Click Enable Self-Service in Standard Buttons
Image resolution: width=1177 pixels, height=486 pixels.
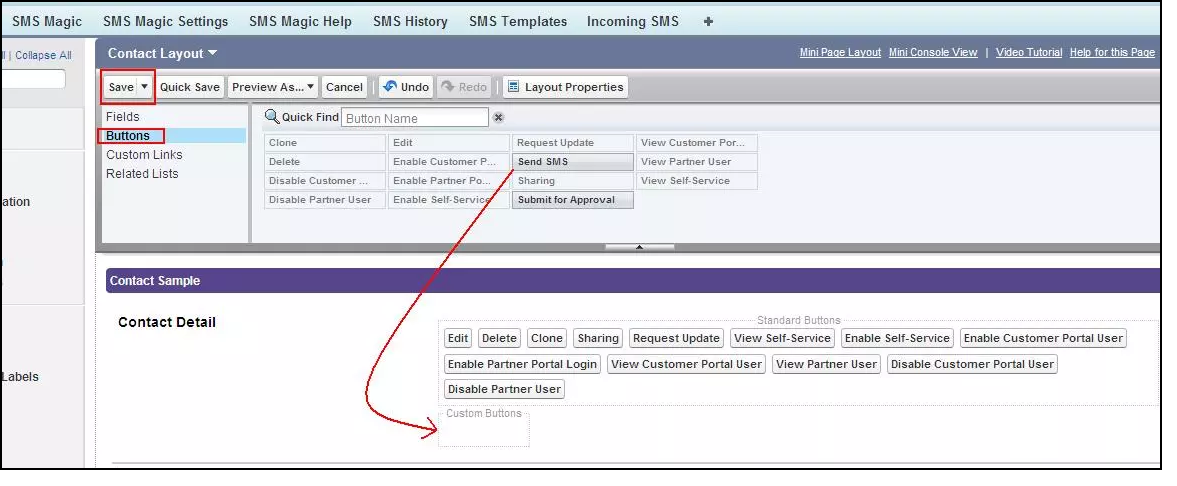pyautogui.click(x=897, y=338)
